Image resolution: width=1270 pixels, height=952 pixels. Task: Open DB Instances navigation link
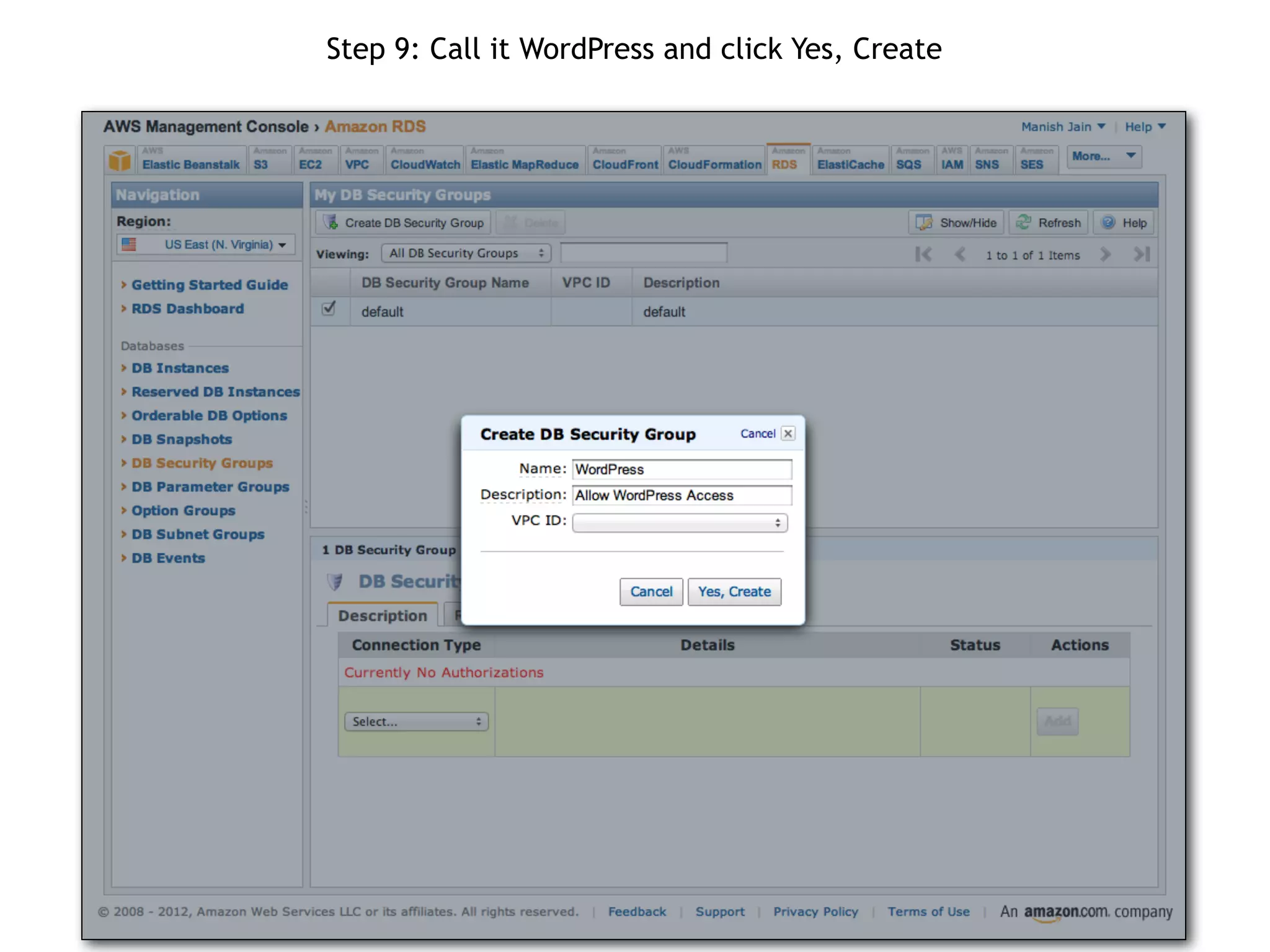pyautogui.click(x=180, y=368)
